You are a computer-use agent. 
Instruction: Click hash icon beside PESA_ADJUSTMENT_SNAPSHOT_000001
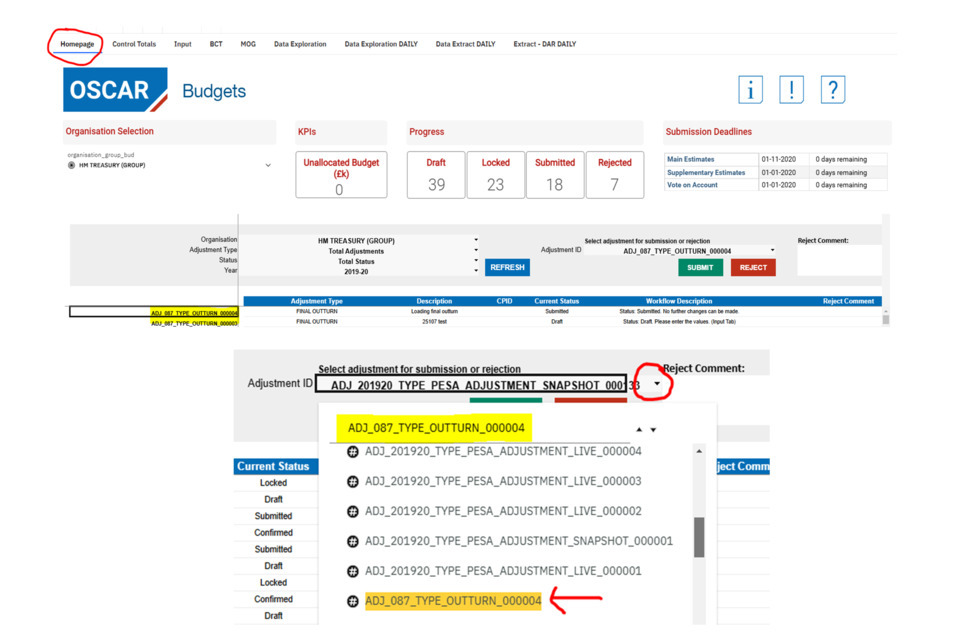[x=352, y=541]
